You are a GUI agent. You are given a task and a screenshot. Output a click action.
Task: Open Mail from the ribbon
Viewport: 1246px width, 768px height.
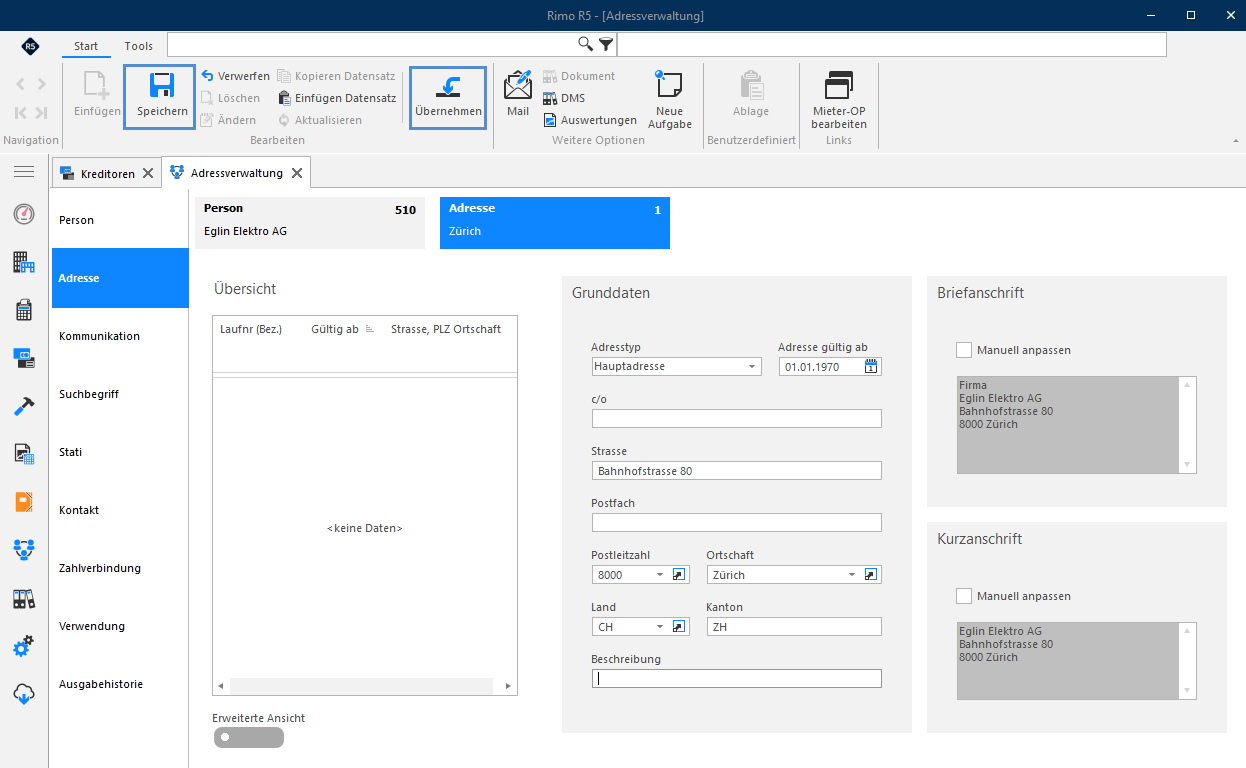(x=518, y=93)
